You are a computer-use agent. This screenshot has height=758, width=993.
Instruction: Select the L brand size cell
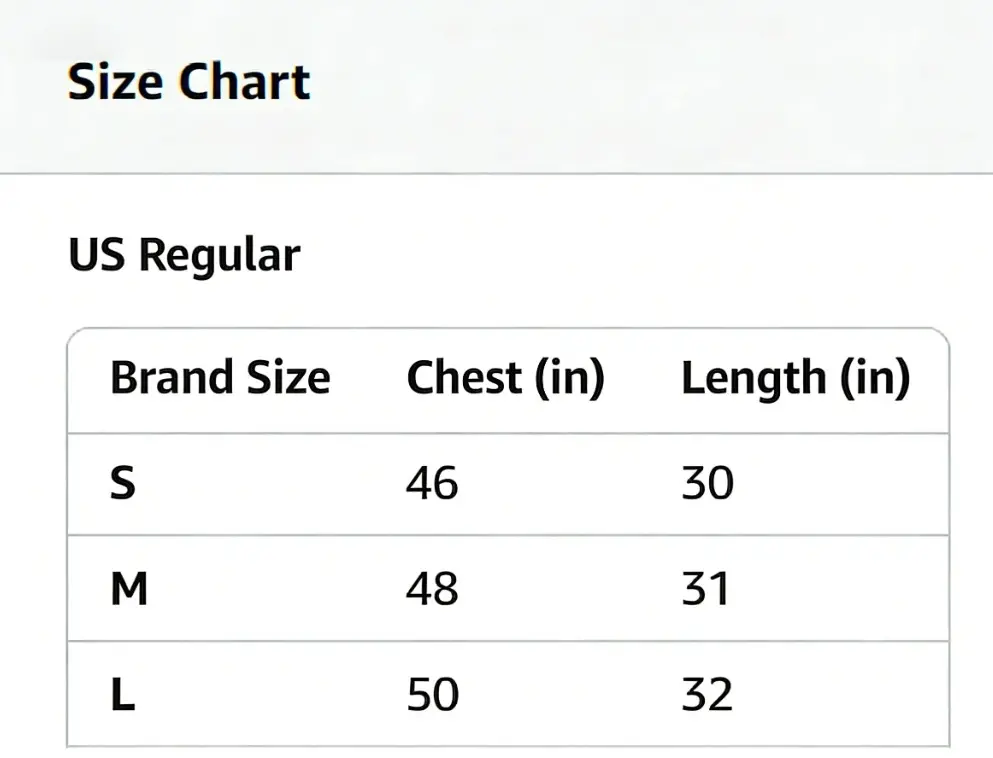(x=122, y=695)
